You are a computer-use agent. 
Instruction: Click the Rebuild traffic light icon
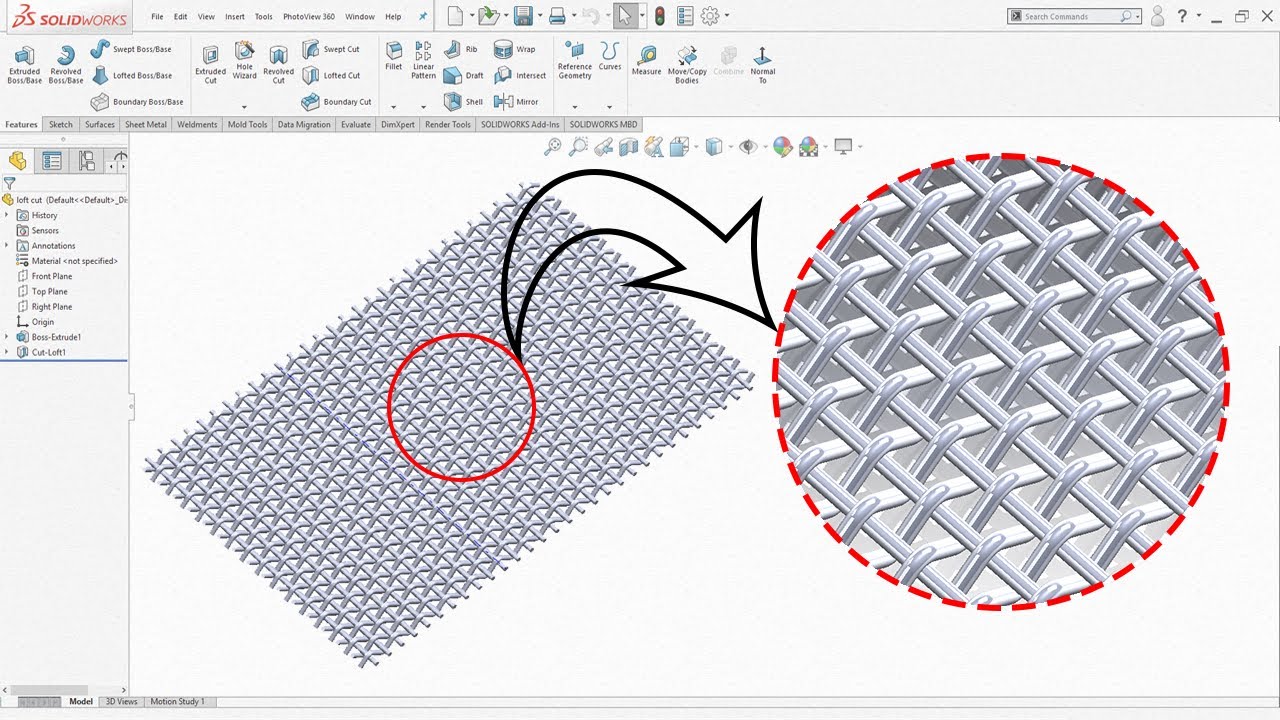(659, 16)
